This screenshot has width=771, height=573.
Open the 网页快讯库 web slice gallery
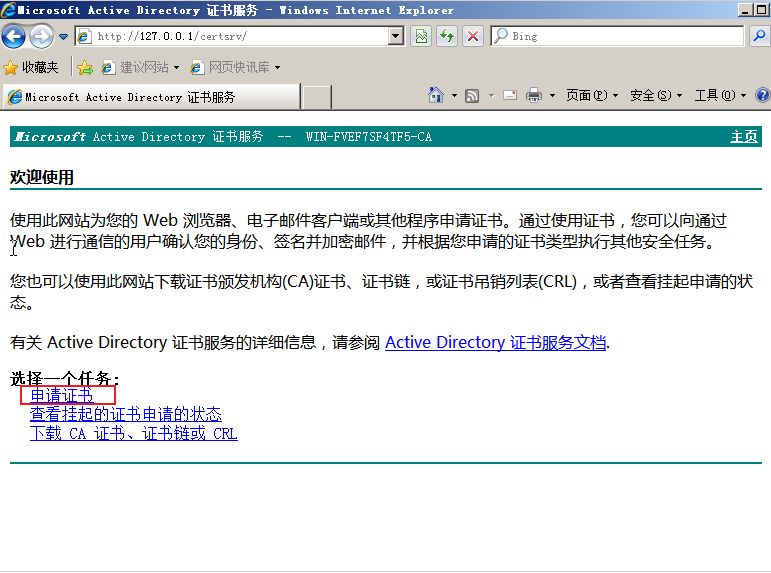point(235,67)
